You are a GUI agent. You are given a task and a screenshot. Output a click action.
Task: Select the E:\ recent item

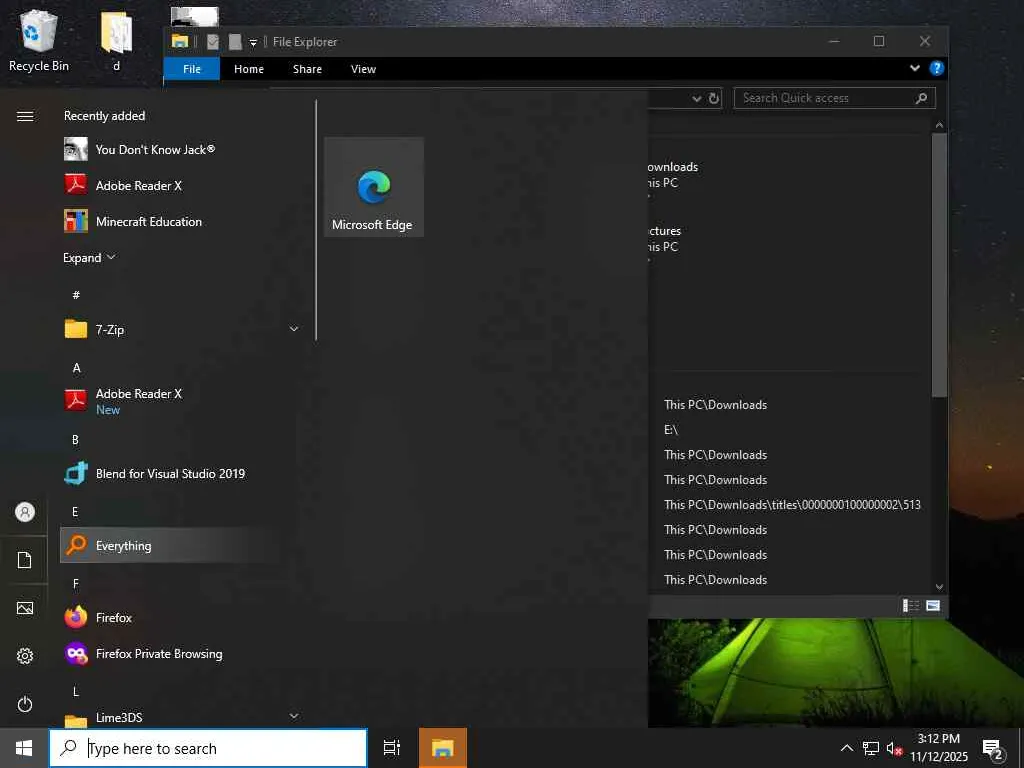coord(671,430)
